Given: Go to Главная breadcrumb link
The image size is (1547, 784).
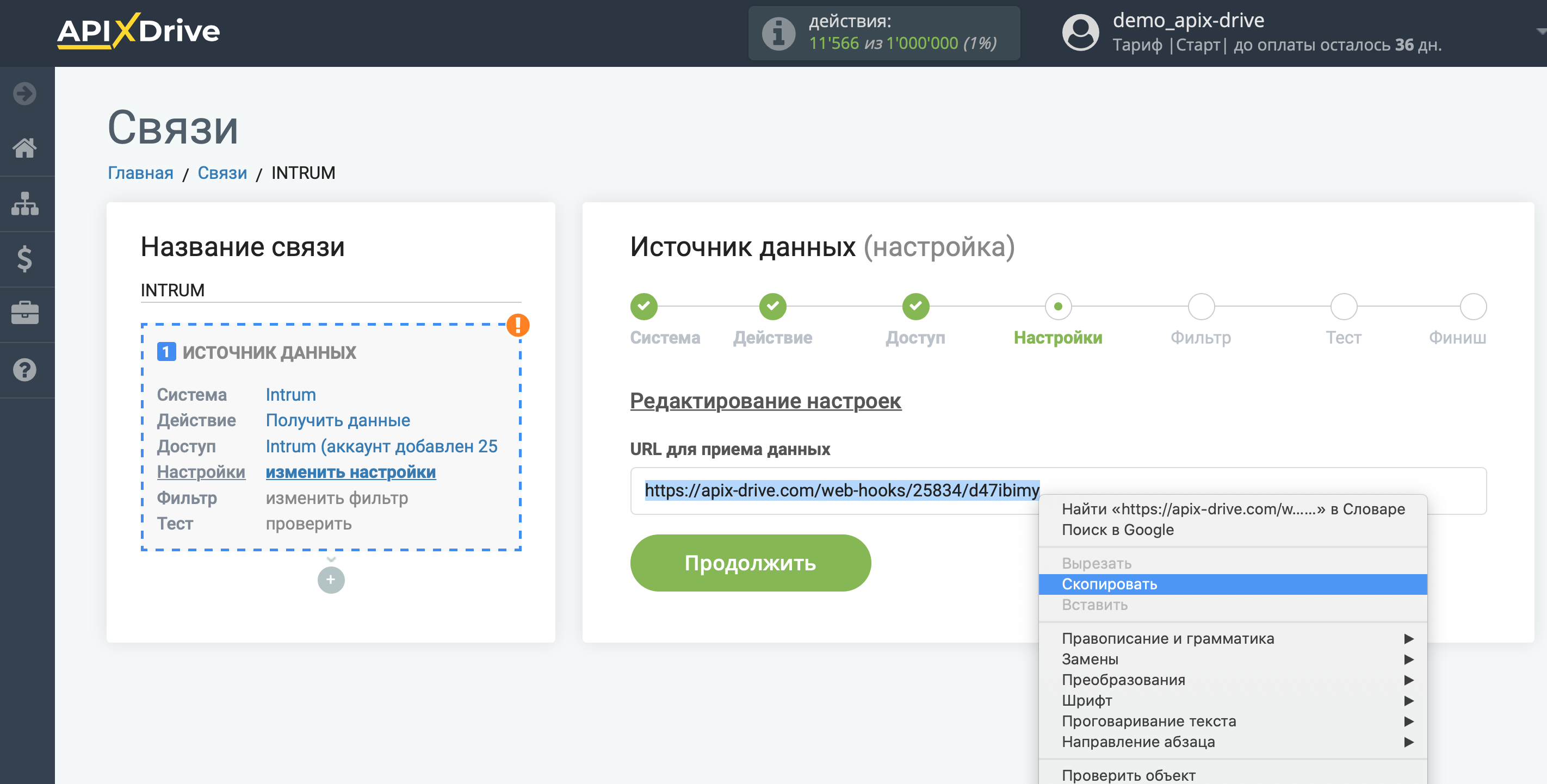Looking at the screenshot, I should tap(140, 173).
